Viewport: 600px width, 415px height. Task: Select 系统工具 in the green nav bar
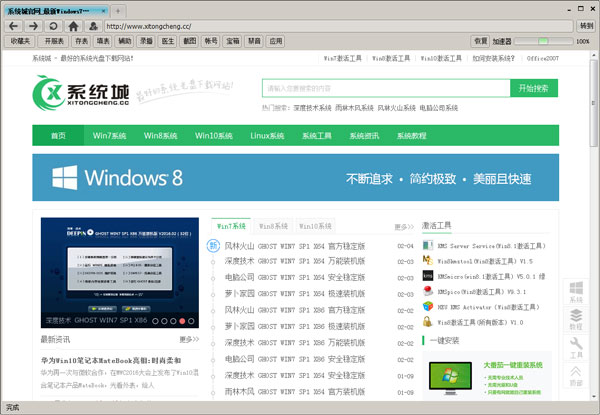click(317, 135)
